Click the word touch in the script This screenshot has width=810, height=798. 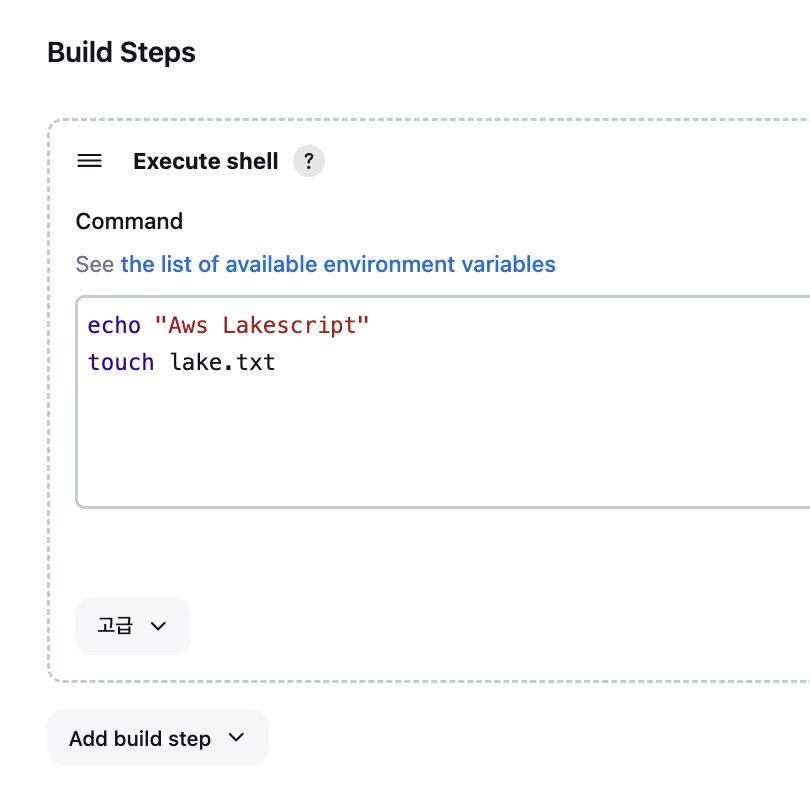[121, 361]
